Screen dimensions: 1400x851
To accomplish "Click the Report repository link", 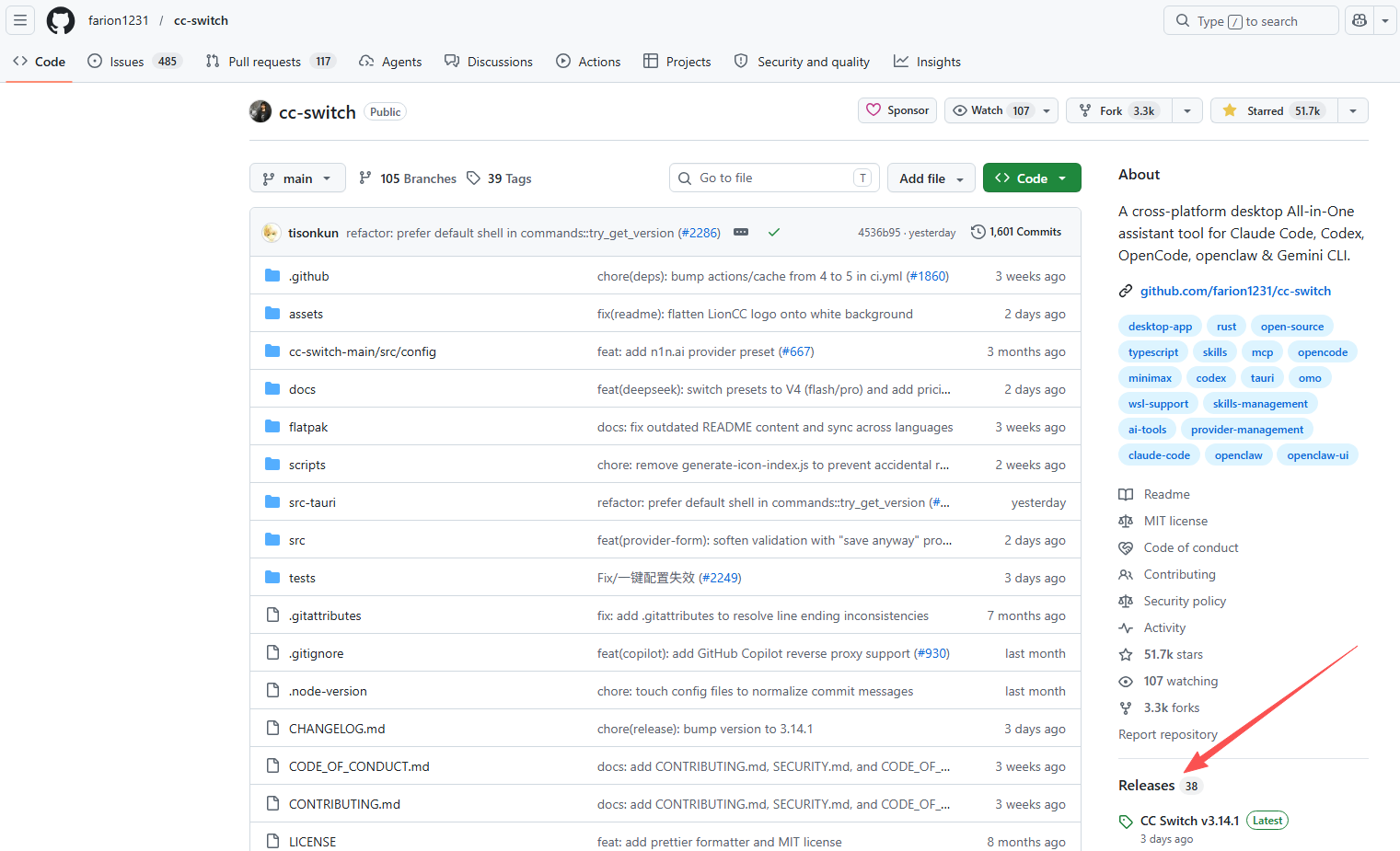I will [1167, 734].
